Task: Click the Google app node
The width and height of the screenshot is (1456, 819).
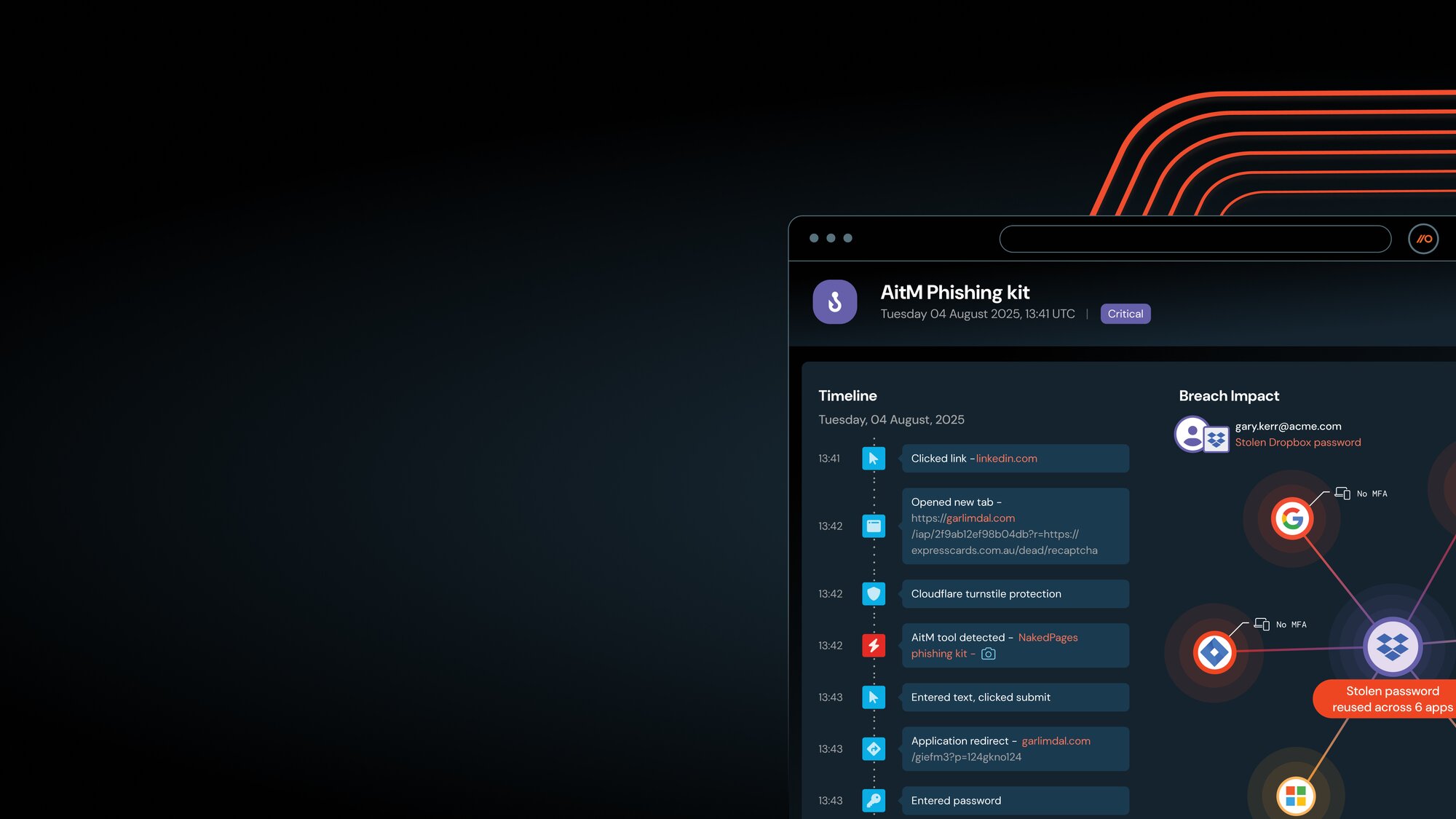Action: [x=1291, y=518]
